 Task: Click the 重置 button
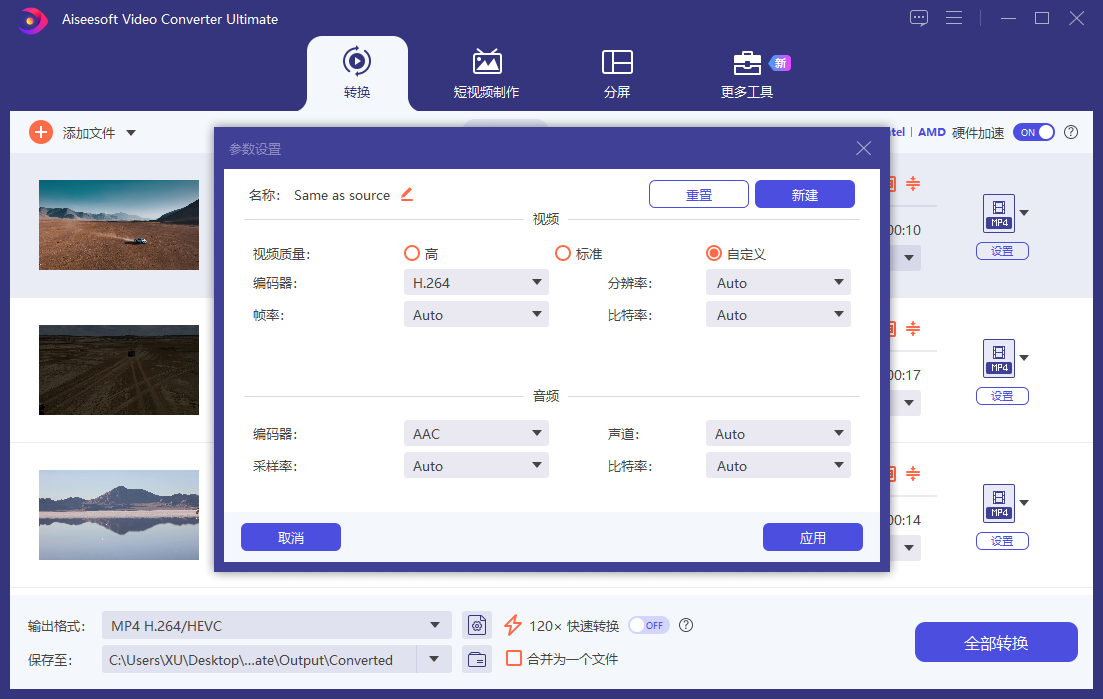pos(698,195)
